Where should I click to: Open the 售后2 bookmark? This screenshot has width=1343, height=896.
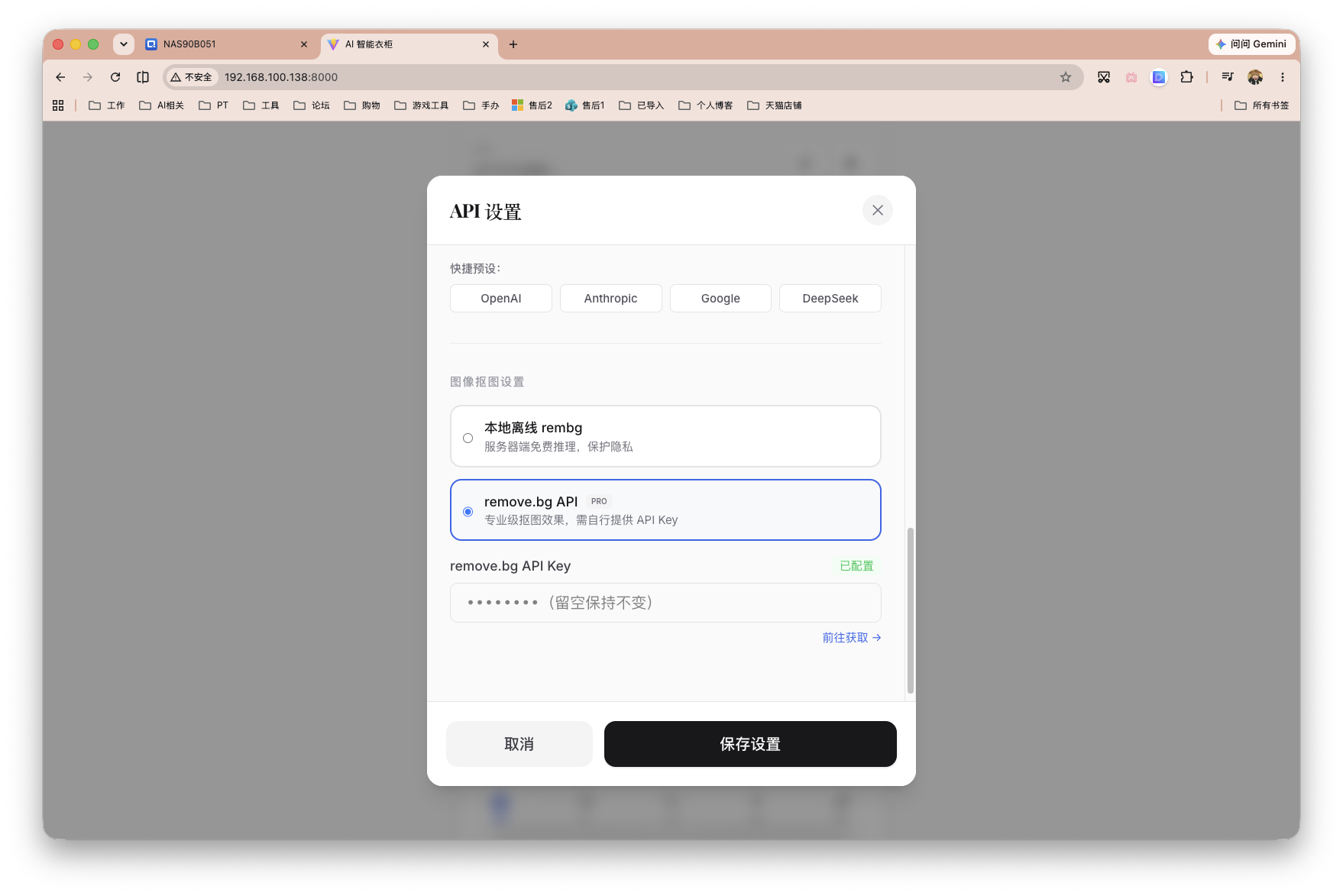(532, 105)
